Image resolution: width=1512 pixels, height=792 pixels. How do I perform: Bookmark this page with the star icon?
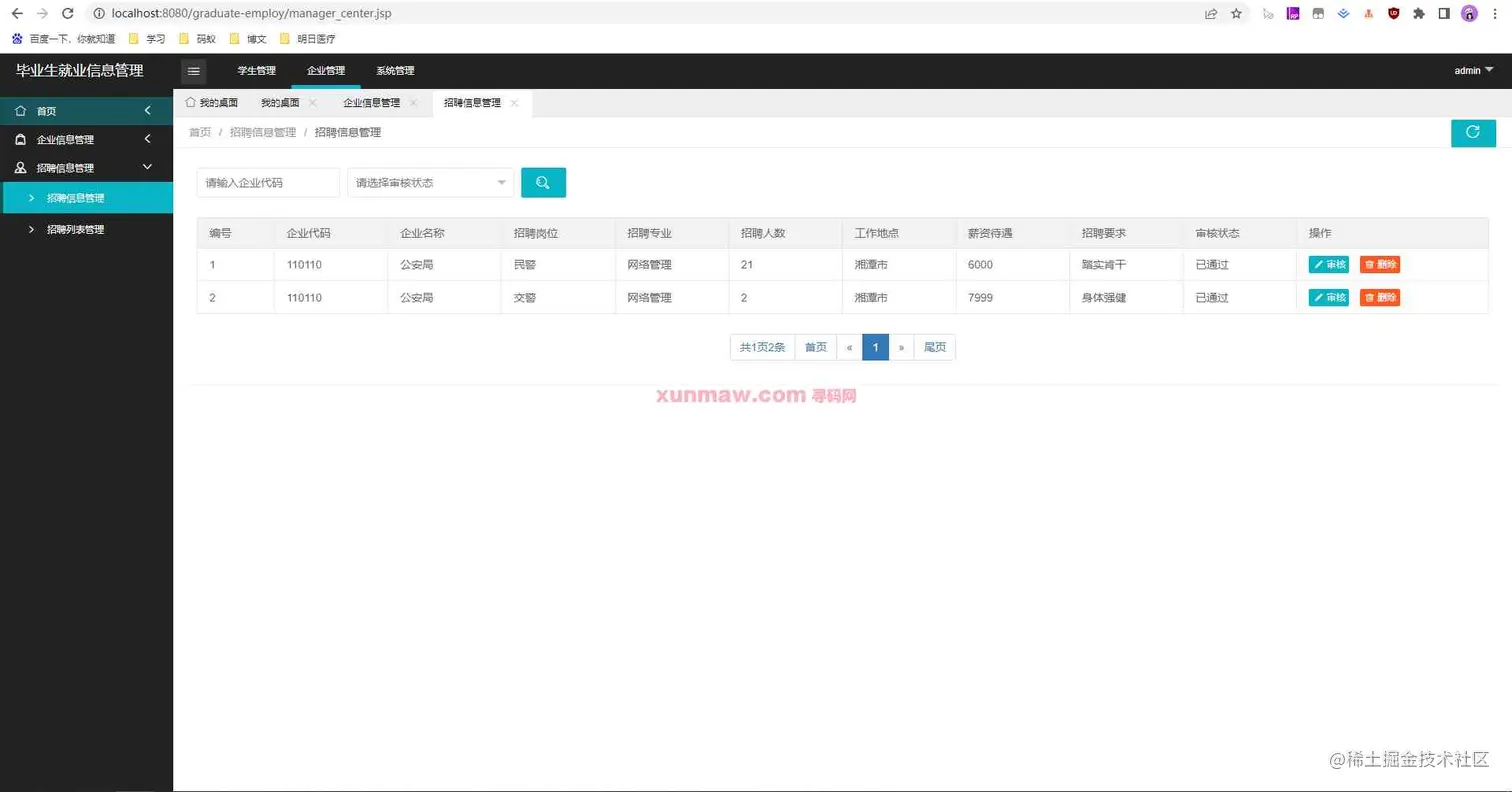[1236, 14]
